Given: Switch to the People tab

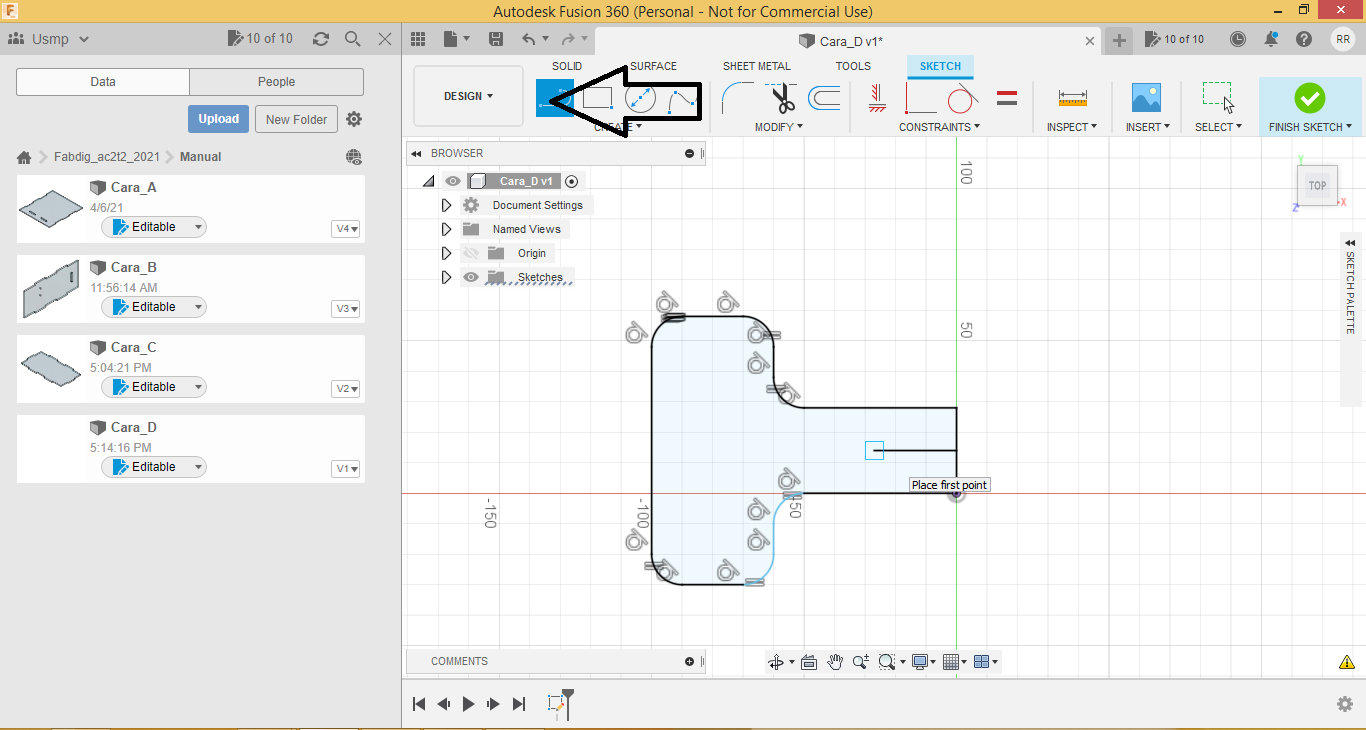Looking at the screenshot, I should pyautogui.click(x=276, y=82).
